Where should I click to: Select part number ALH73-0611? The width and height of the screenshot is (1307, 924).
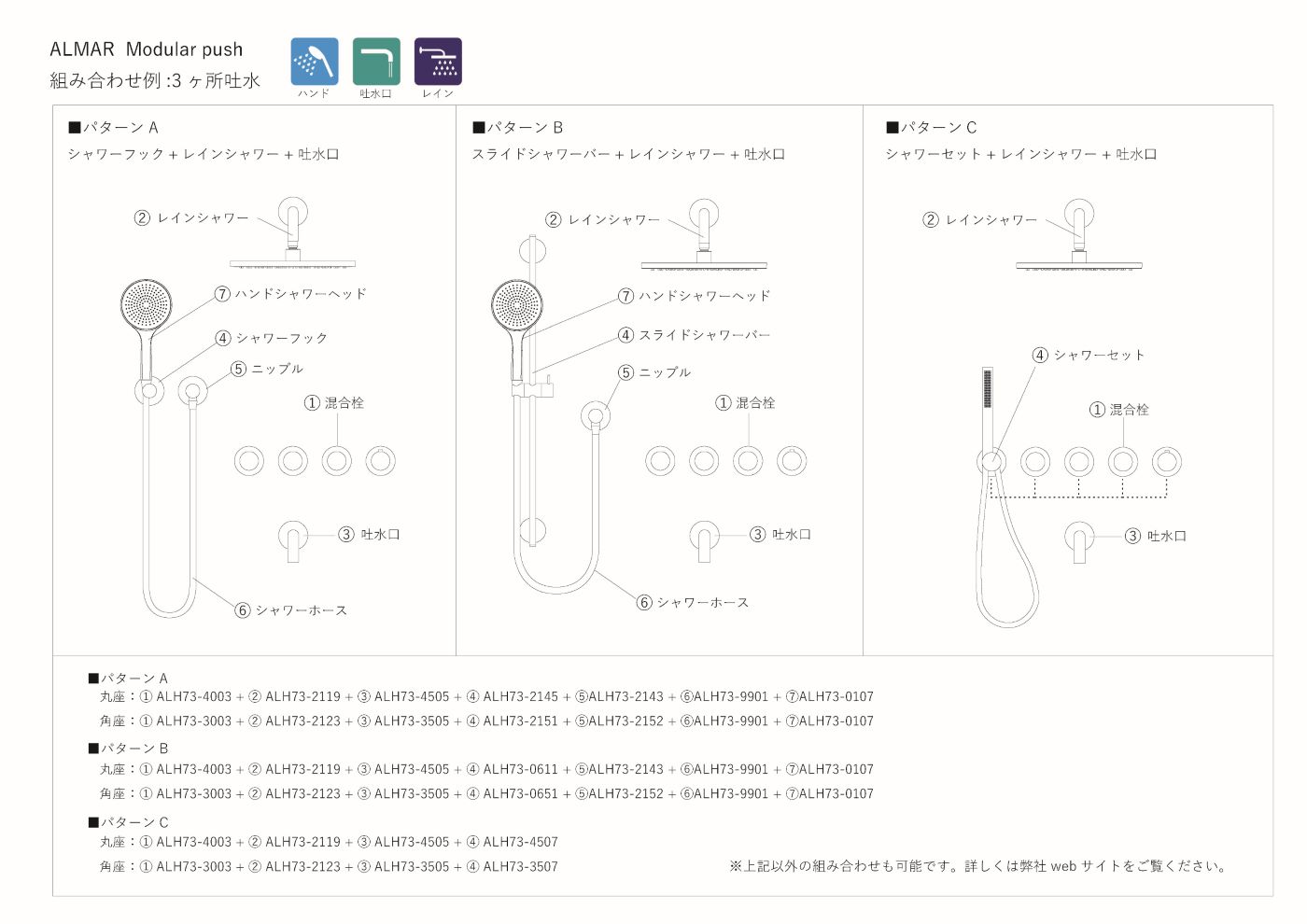pos(521,769)
